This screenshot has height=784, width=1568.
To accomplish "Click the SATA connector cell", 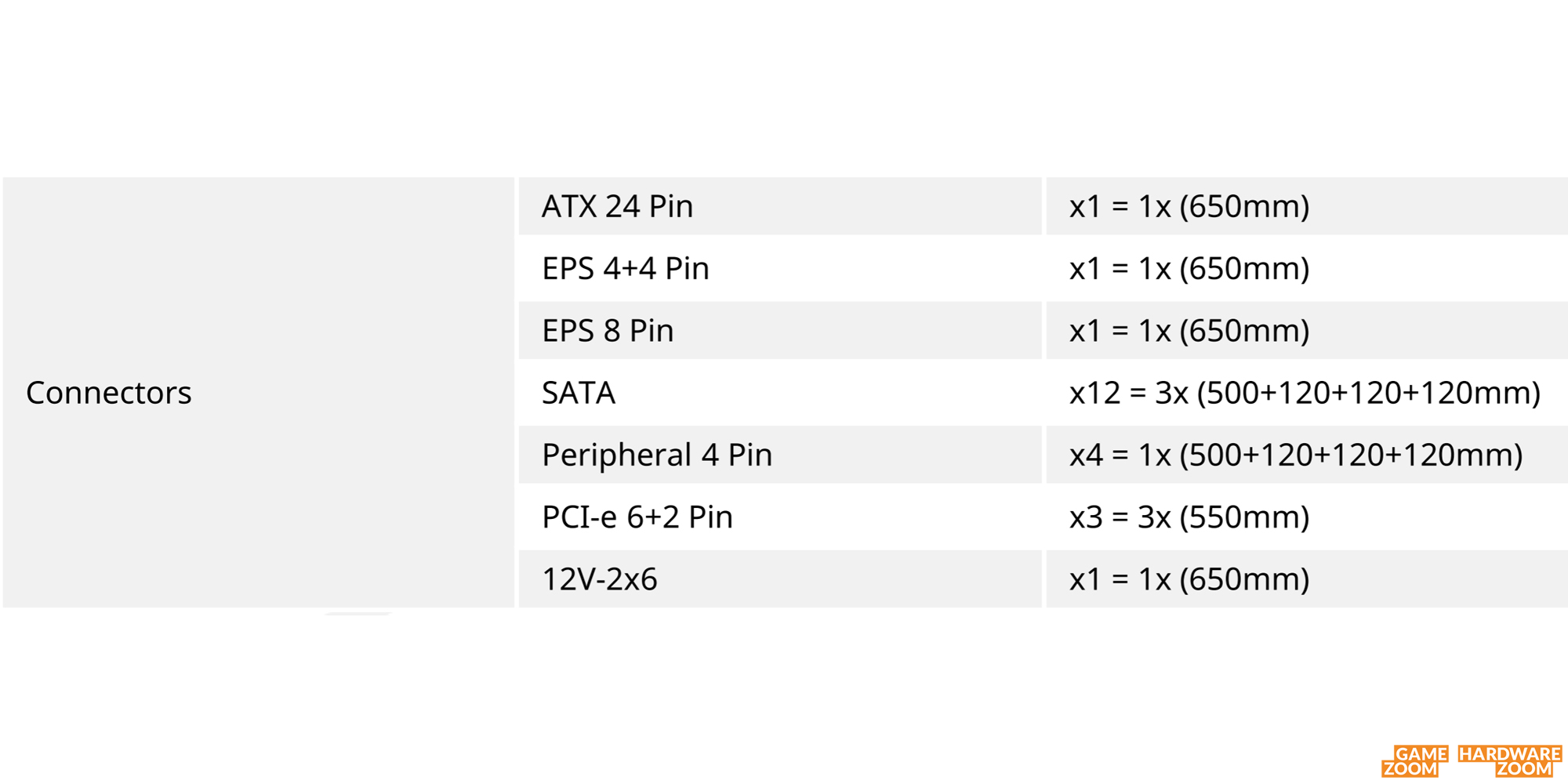I will pos(780,392).
